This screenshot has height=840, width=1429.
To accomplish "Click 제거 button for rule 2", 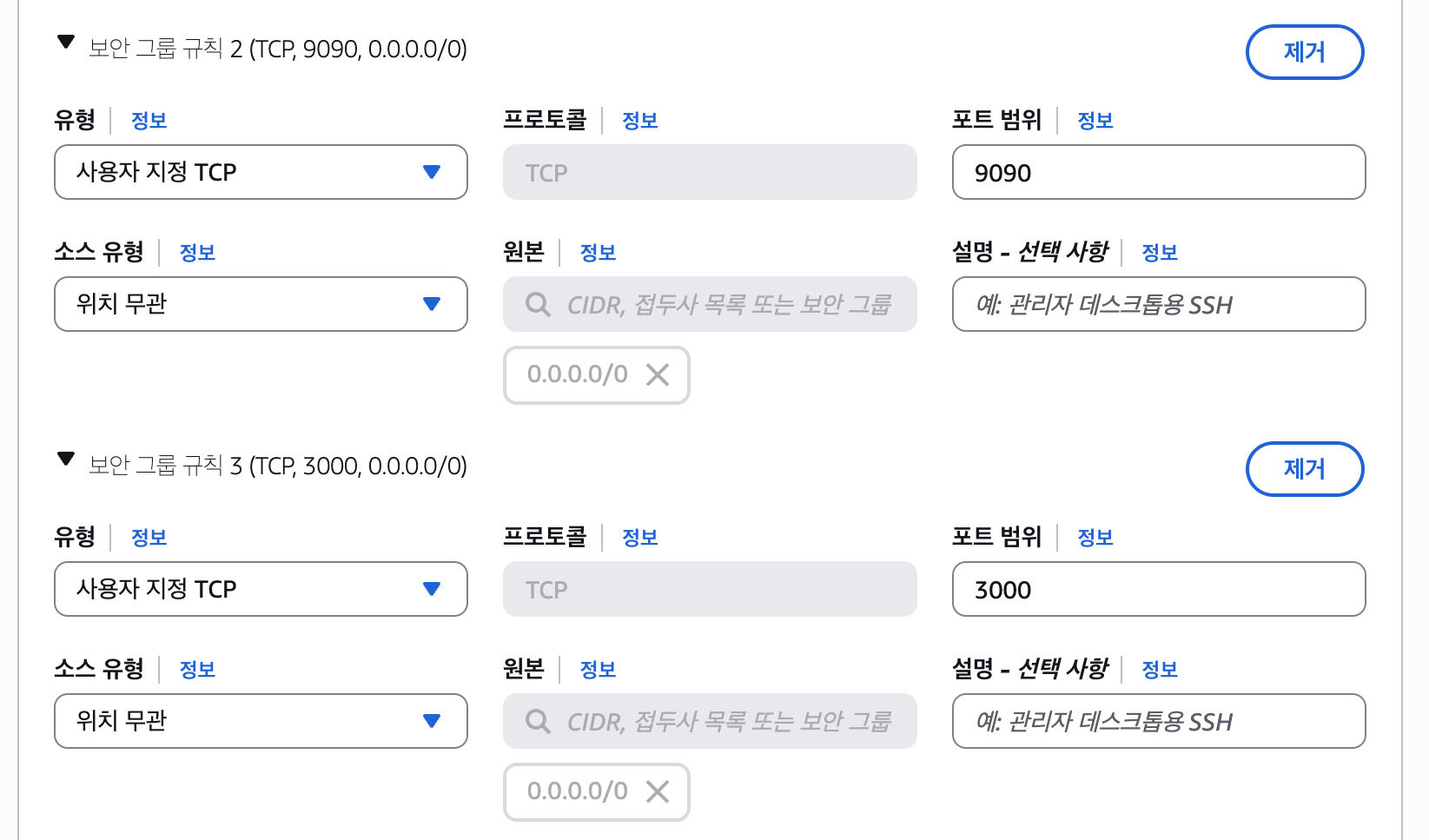I will tap(1304, 52).
